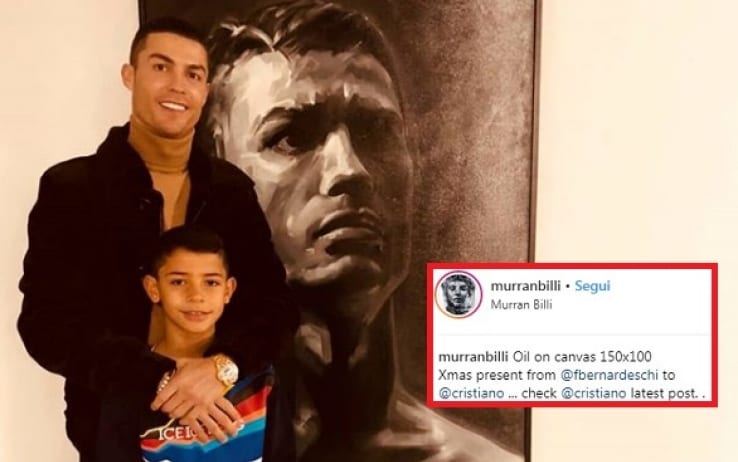The height and width of the screenshot is (462, 738).
Task: Open the first @cristiano mention in the caption
Action: click(471, 393)
